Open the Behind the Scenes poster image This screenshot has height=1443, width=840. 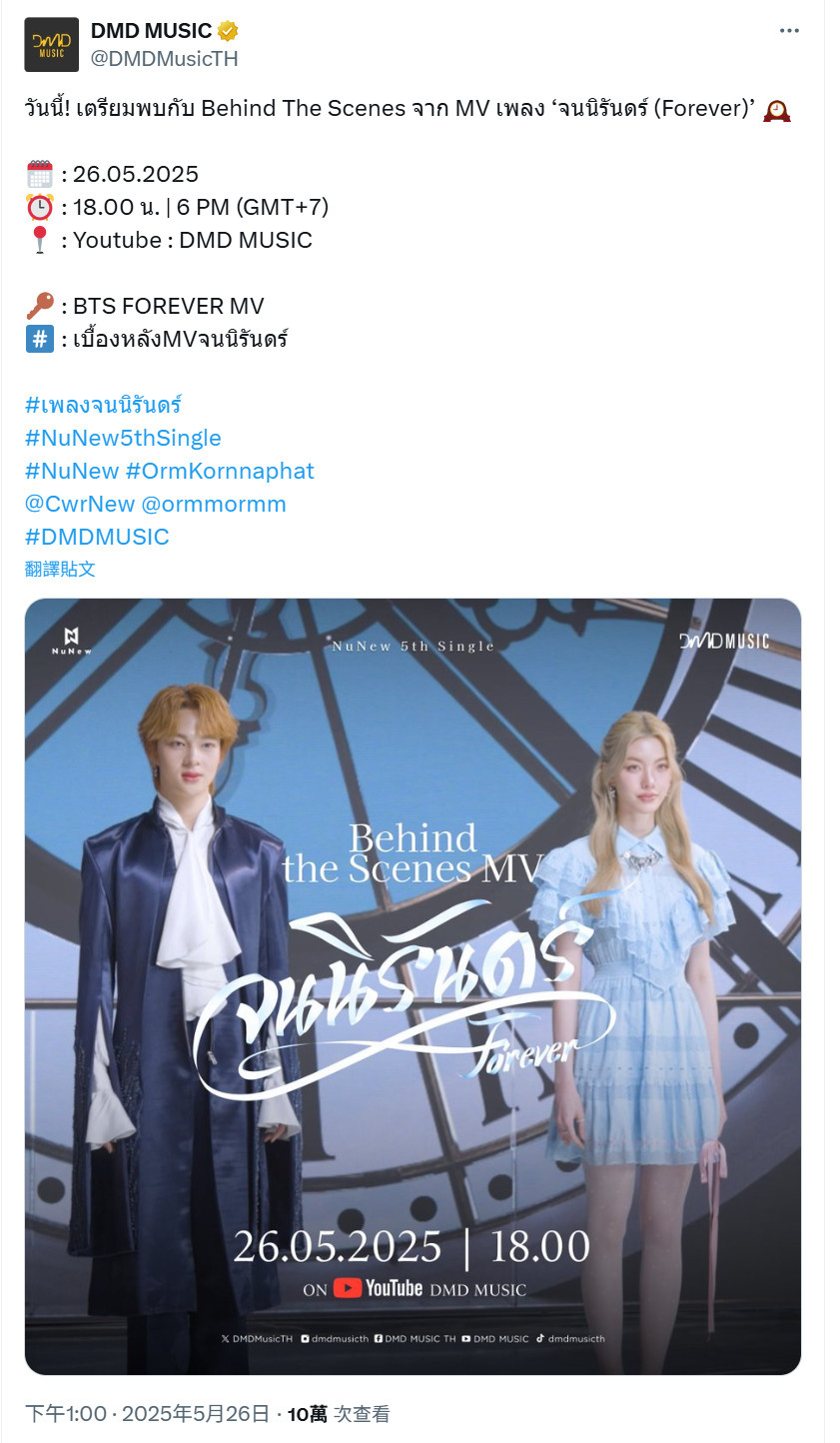click(413, 986)
